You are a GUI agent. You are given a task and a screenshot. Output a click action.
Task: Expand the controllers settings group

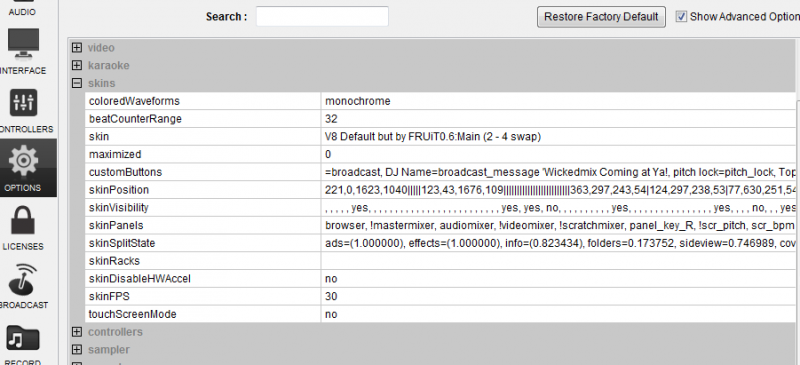(x=77, y=332)
